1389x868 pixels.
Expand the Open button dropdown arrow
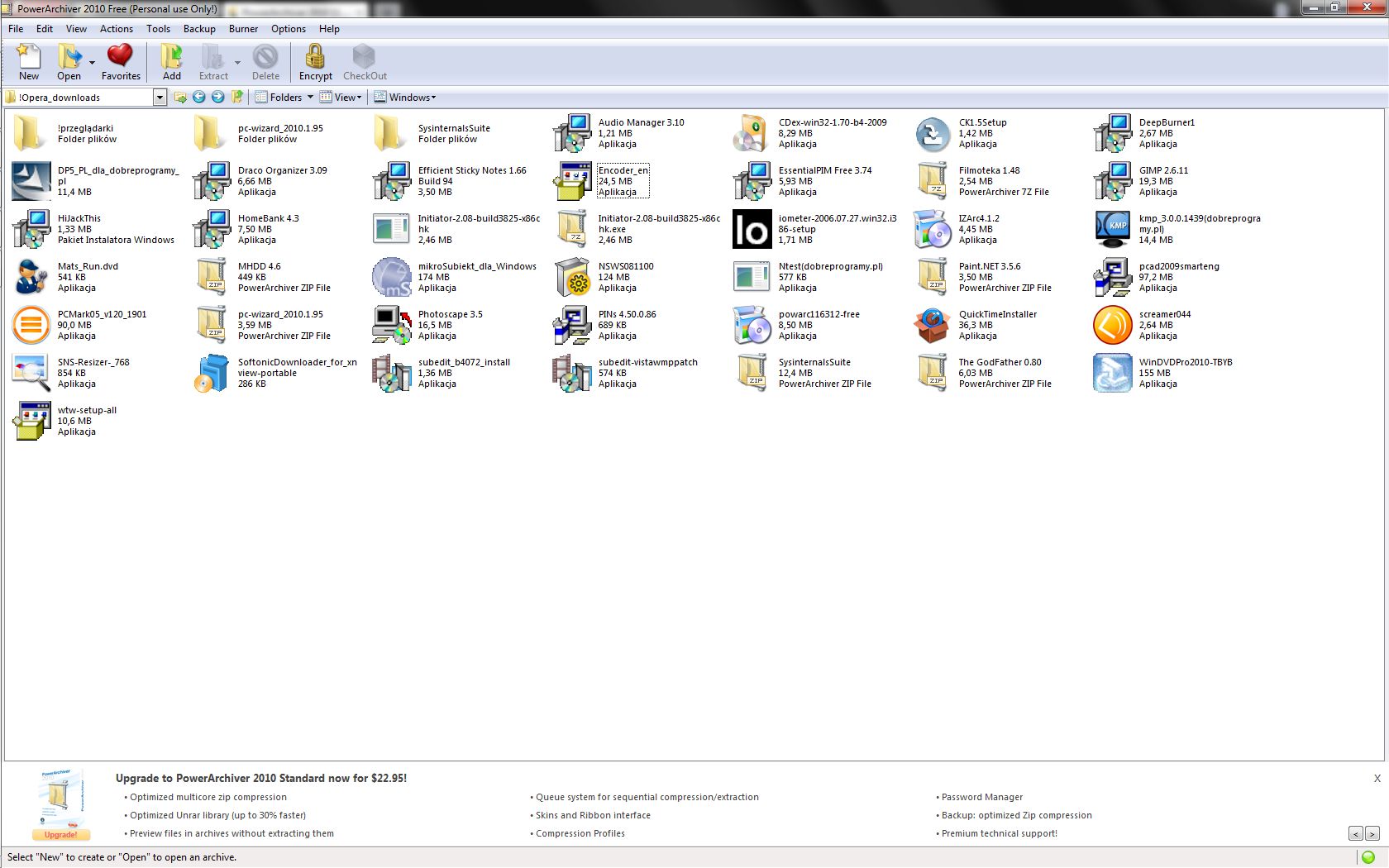click(92, 63)
